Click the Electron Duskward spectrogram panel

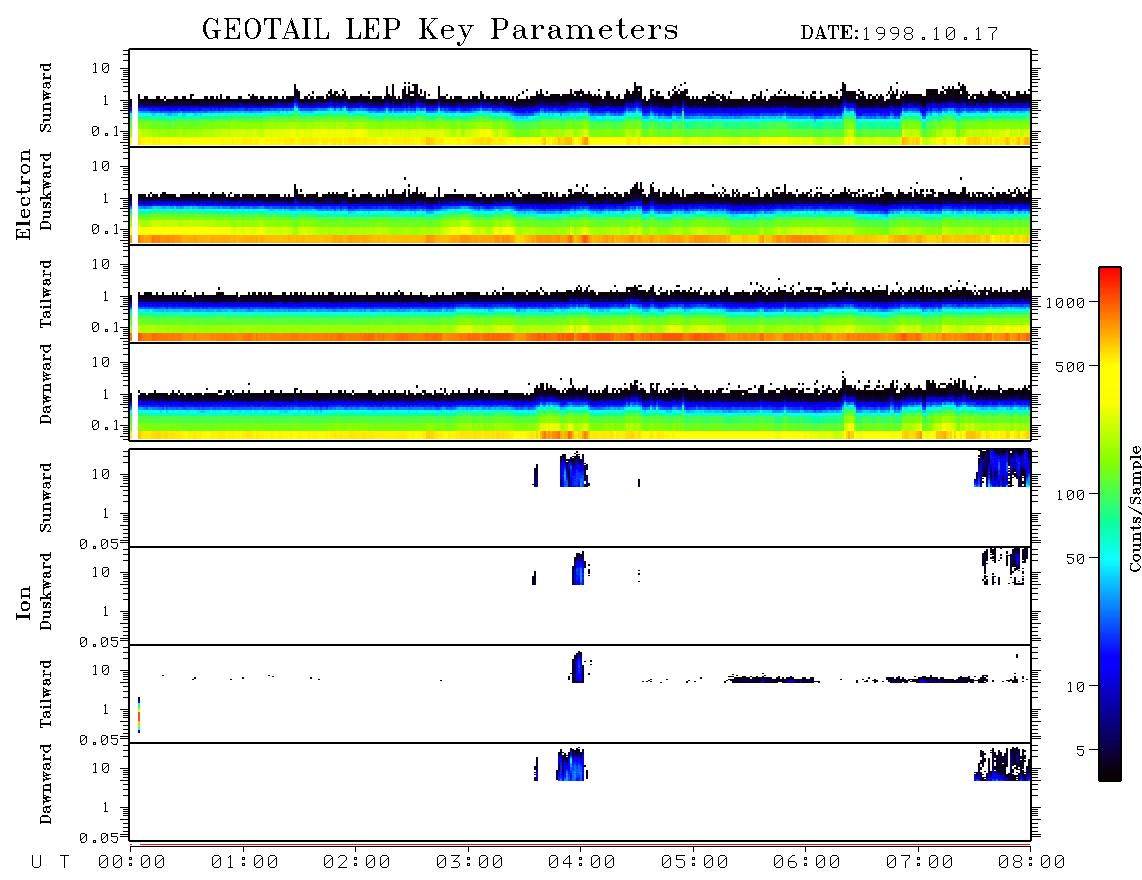click(x=580, y=195)
